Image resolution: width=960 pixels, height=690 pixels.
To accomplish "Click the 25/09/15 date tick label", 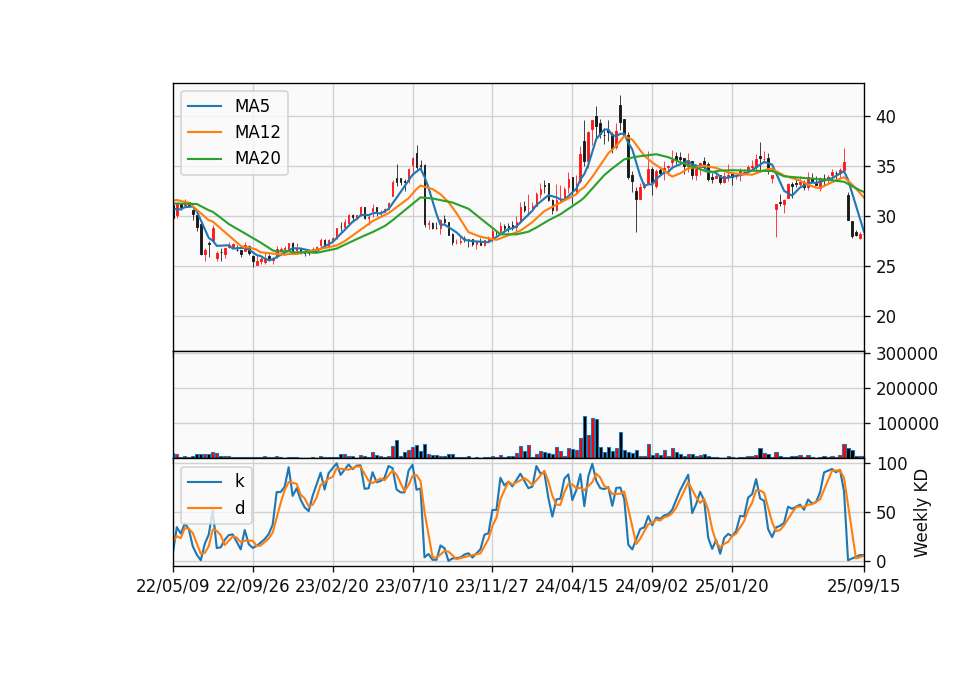I will (x=864, y=586).
